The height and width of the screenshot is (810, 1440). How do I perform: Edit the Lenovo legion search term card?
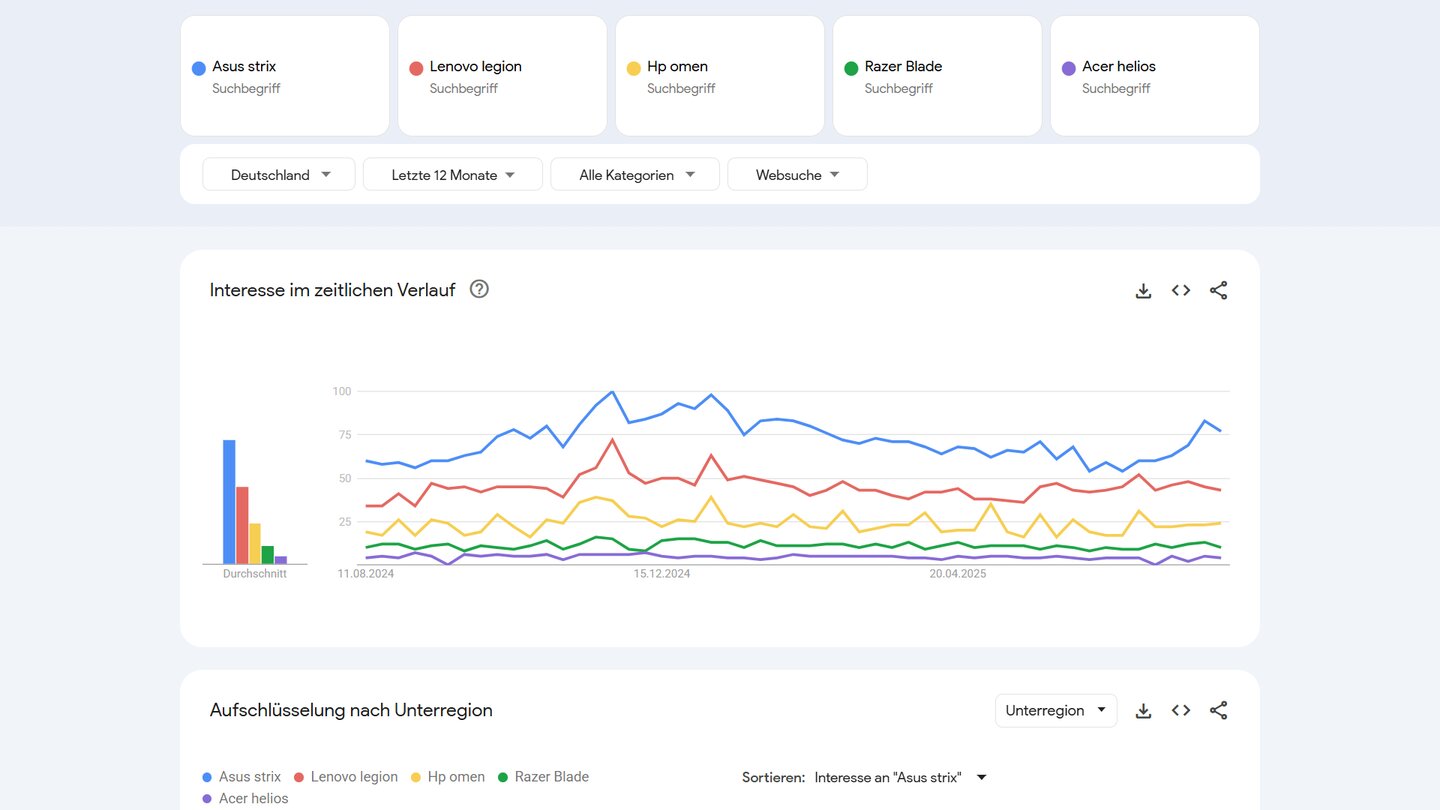(502, 76)
